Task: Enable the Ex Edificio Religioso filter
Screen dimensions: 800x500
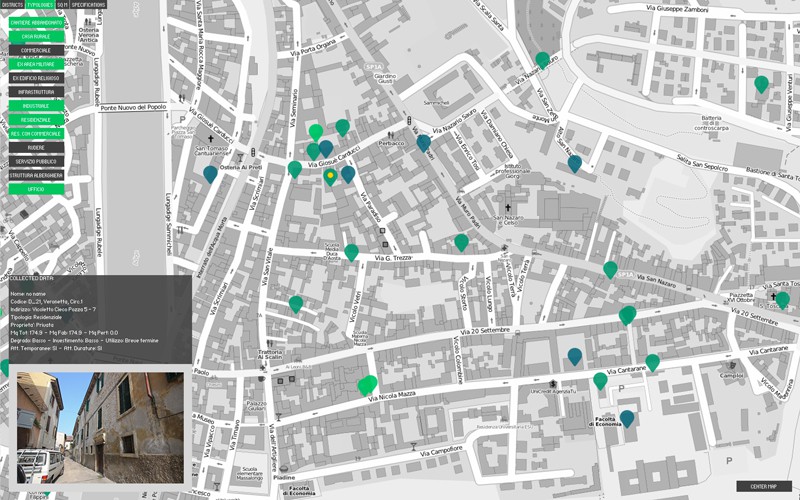Action: (36, 78)
